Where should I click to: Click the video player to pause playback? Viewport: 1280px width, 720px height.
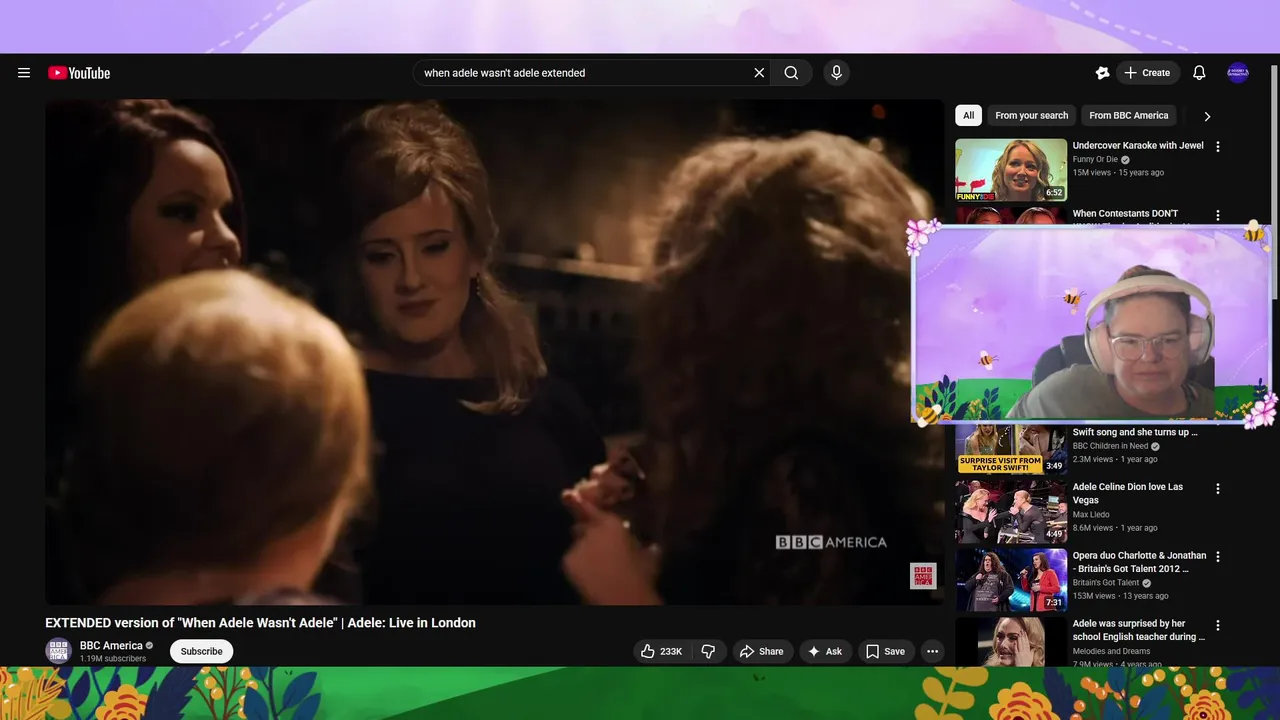494,352
